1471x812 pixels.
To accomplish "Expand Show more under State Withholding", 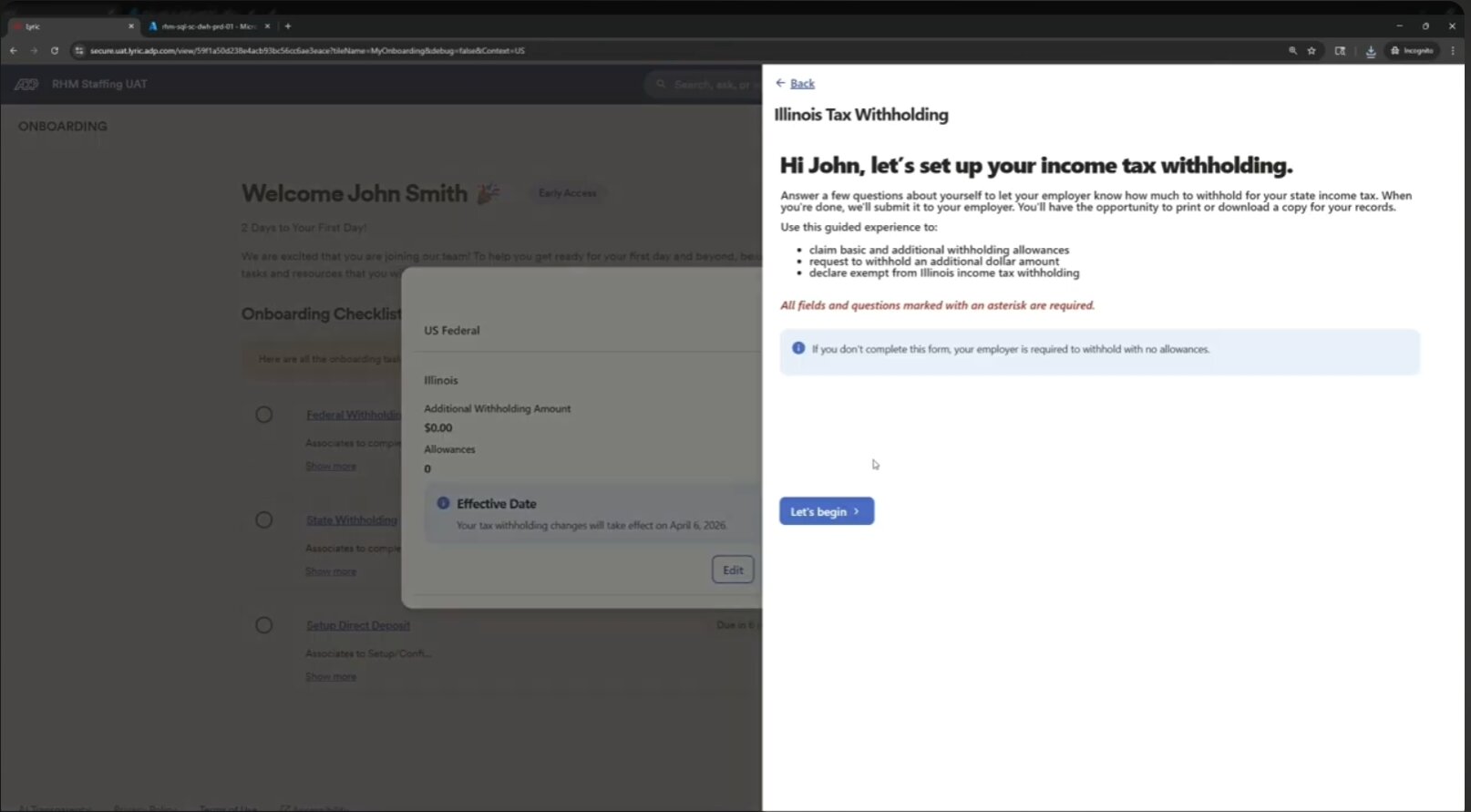I will point(331,571).
